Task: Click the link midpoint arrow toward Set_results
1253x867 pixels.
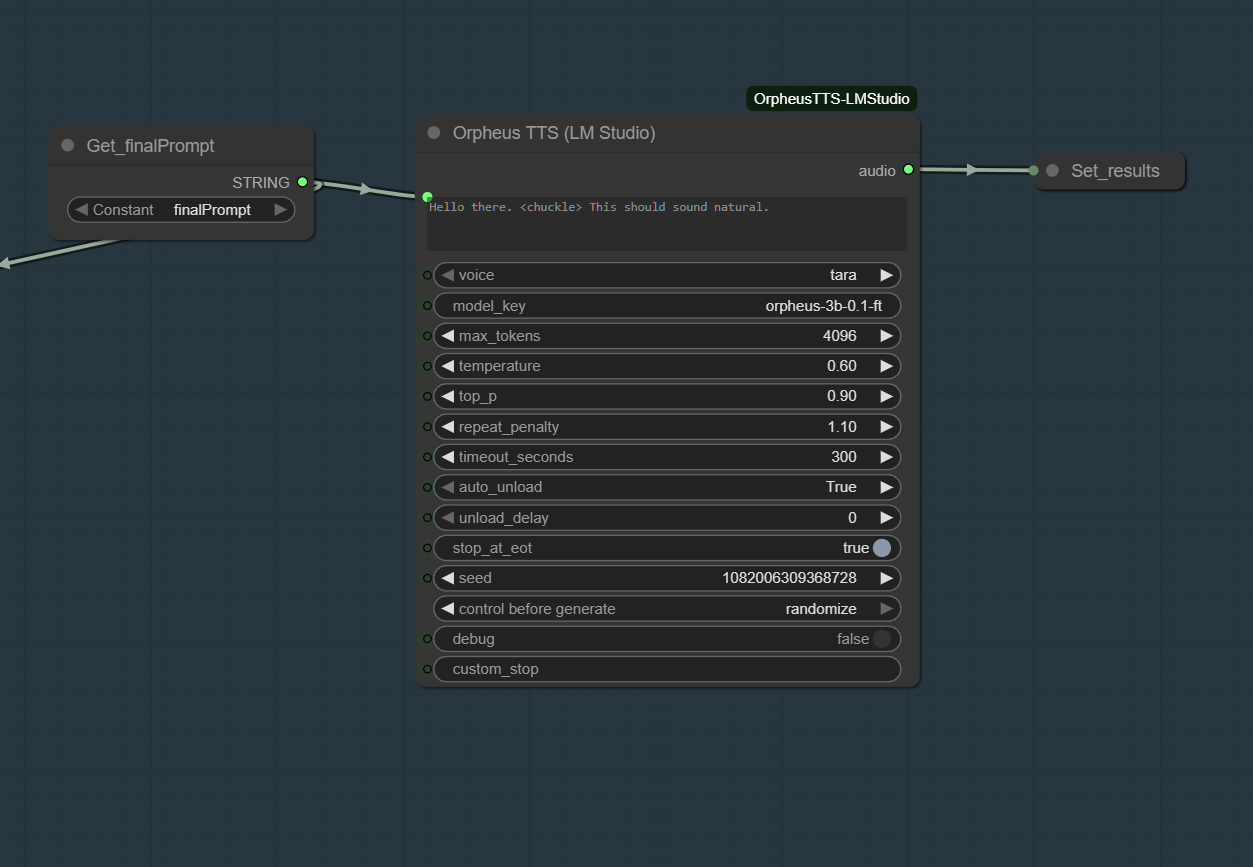Action: pos(972,170)
